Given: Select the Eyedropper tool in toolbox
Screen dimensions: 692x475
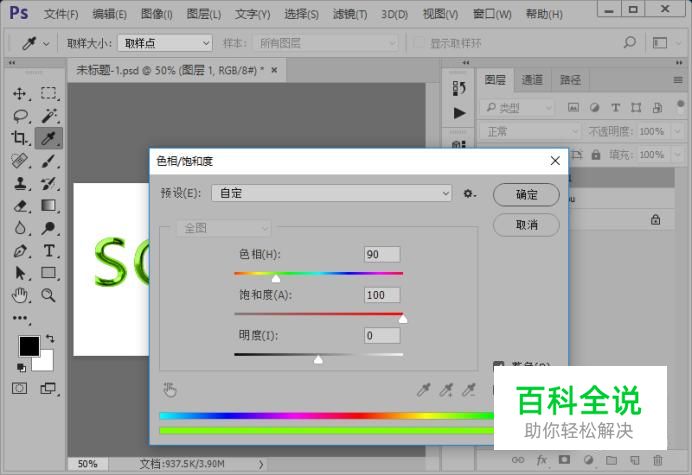Looking at the screenshot, I should tap(49, 138).
